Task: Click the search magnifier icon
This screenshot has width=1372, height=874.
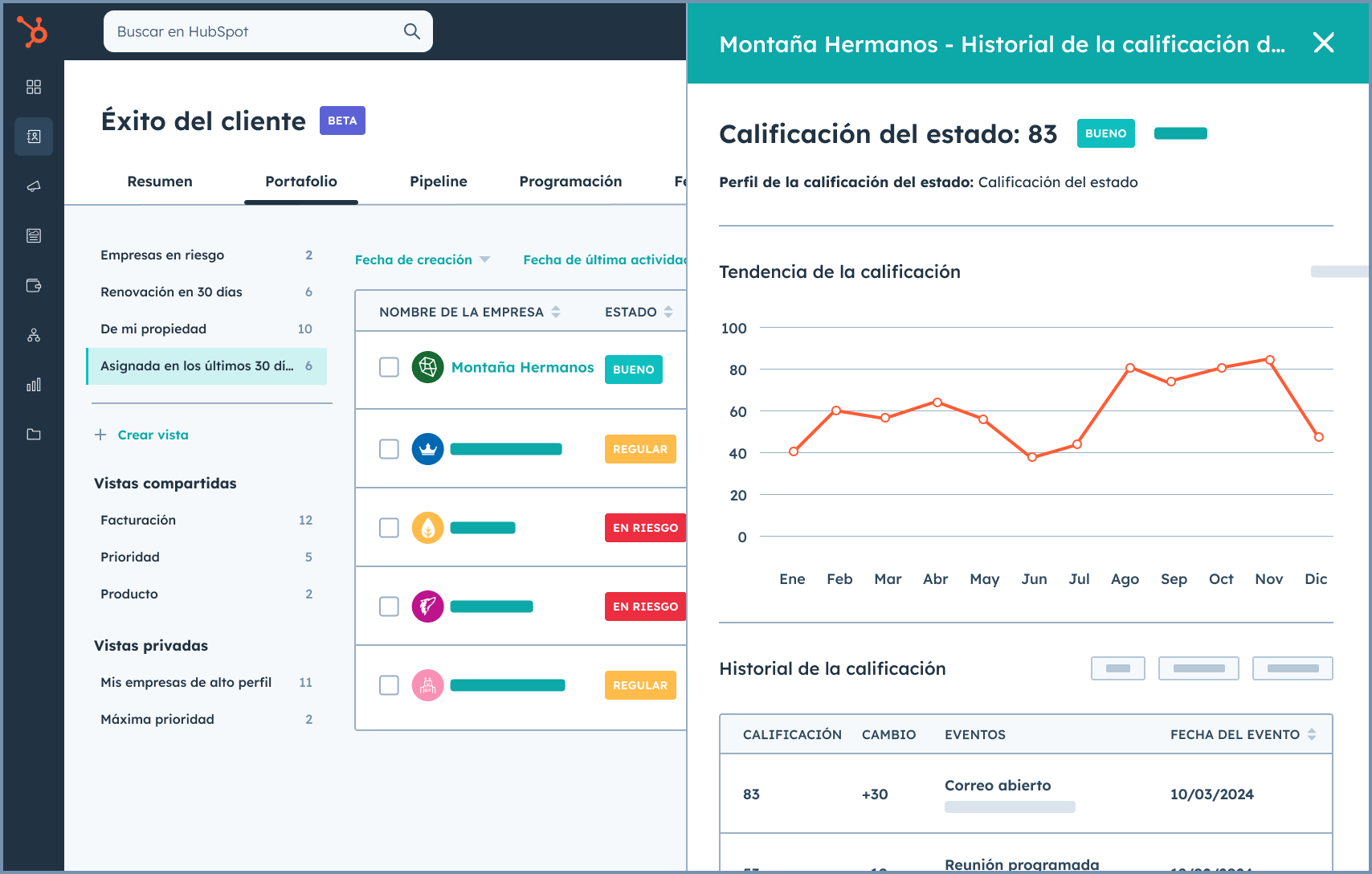Action: 411,31
